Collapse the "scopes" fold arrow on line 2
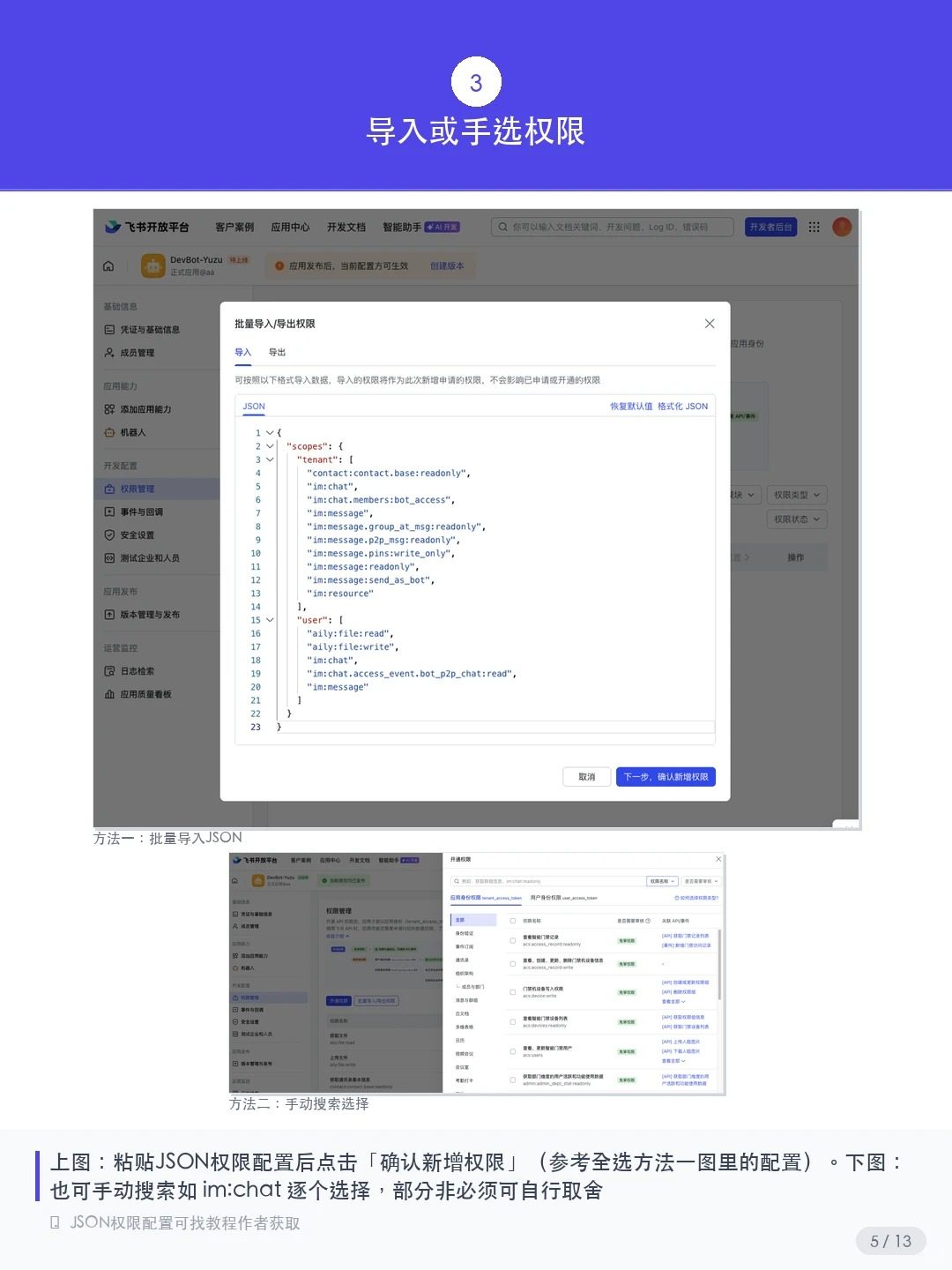The image size is (952, 1270). (270, 446)
